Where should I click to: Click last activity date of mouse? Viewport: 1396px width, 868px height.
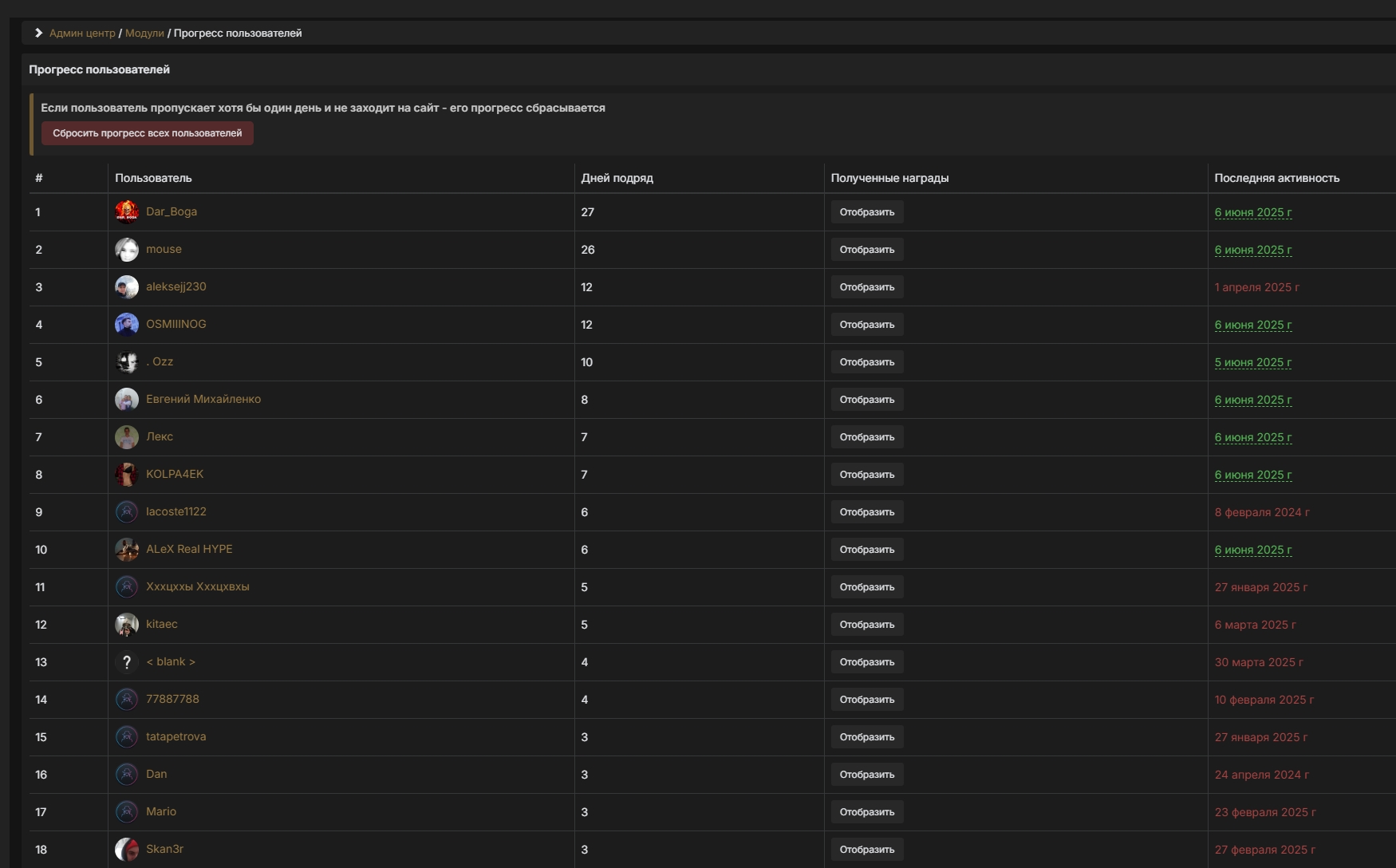click(1252, 250)
